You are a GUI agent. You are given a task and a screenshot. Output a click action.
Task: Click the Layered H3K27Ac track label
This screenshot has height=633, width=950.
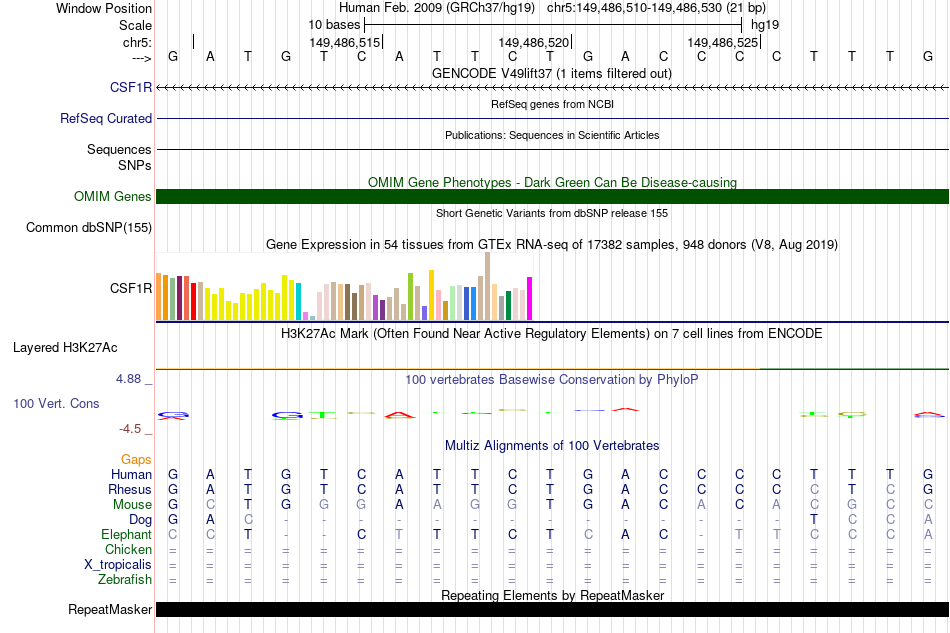pyautogui.click(x=65, y=347)
